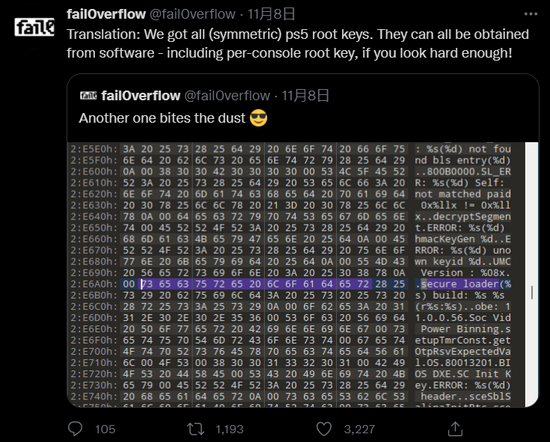Image resolution: width=550 pixels, height=442 pixels.
Task: Open the quoted tweet's @fail0verflow handle
Action: click(227, 95)
